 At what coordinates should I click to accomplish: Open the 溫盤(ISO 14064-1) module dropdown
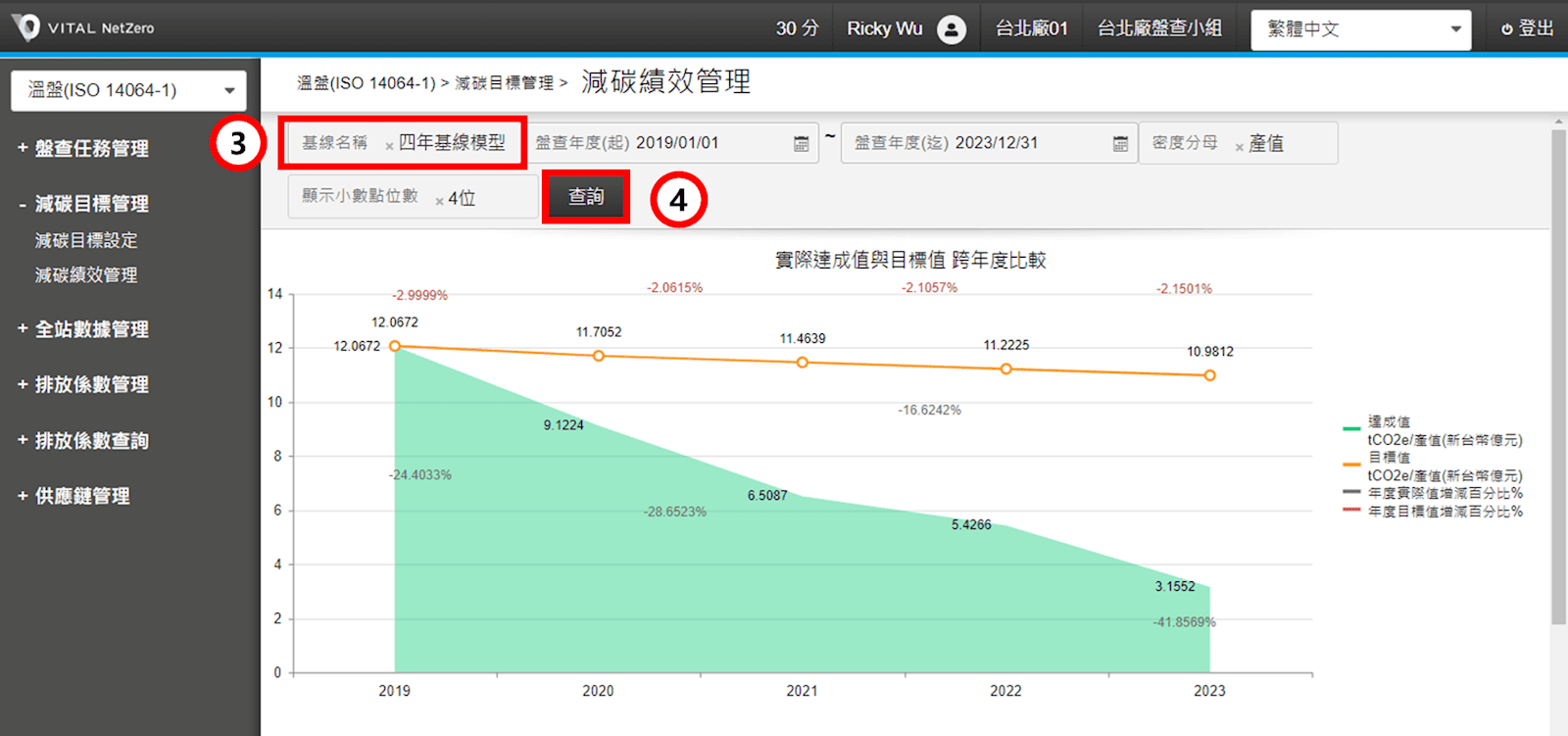(x=128, y=90)
